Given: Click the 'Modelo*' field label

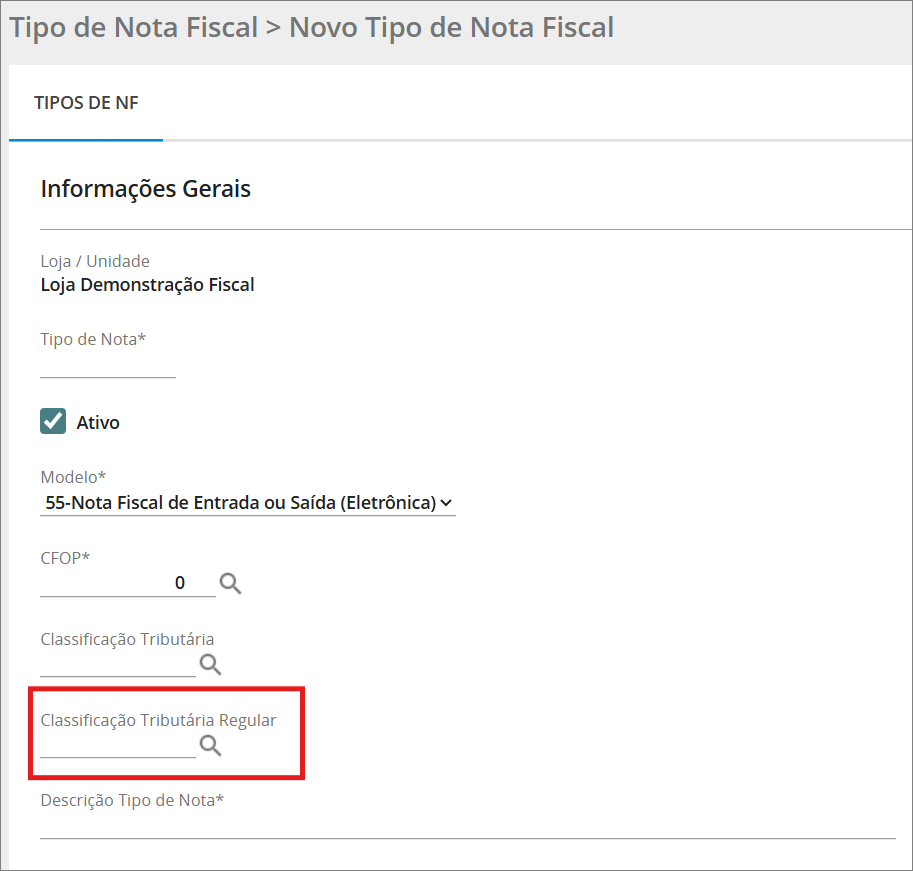Looking at the screenshot, I should pos(73,477).
